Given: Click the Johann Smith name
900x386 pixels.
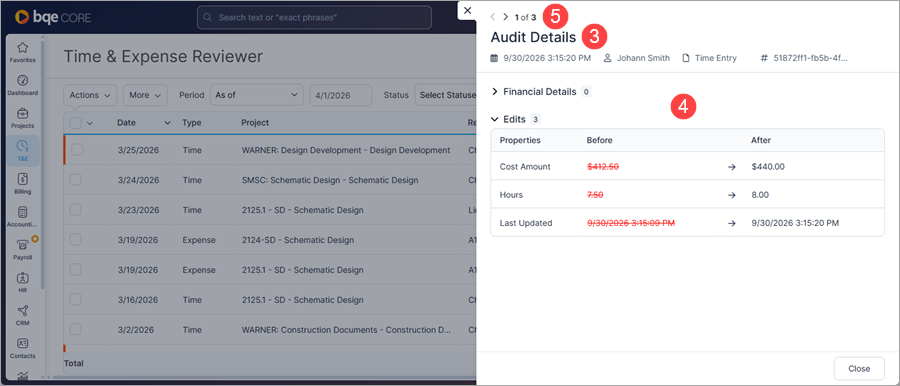Looking at the screenshot, I should (643, 58).
